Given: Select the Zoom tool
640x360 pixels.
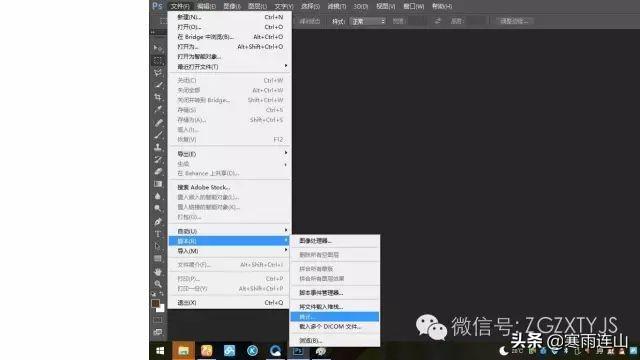Looking at the screenshot, I should pos(158,284).
